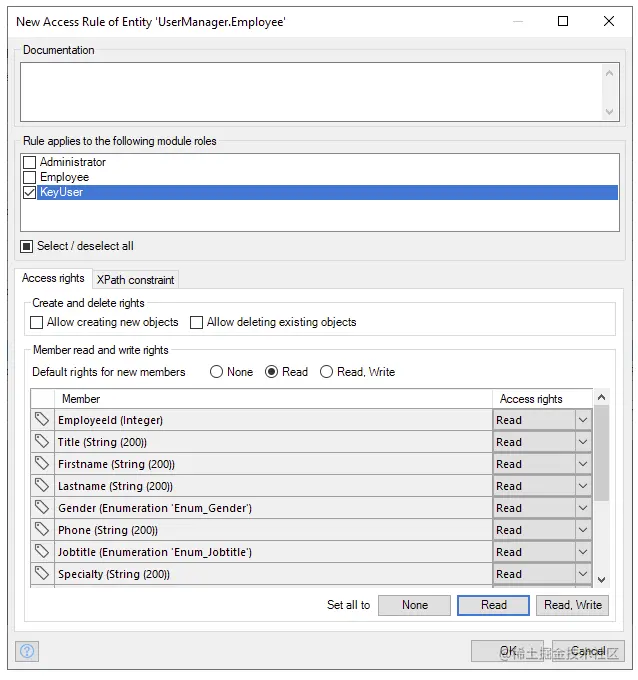Tick the Administrator module role checkbox
Image resolution: width=638 pixels, height=680 pixels.
29,162
